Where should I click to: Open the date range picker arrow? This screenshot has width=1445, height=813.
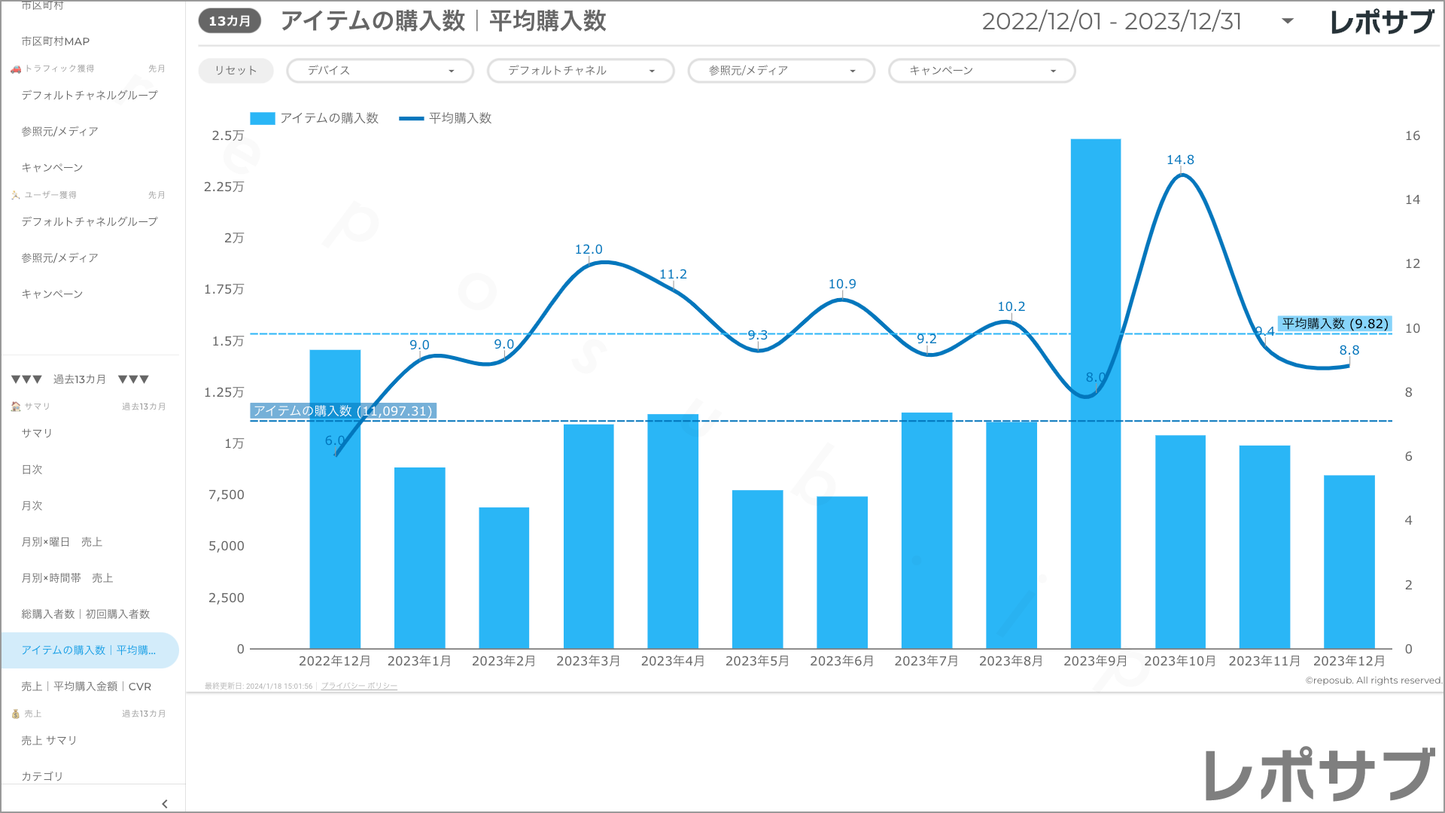click(1287, 21)
